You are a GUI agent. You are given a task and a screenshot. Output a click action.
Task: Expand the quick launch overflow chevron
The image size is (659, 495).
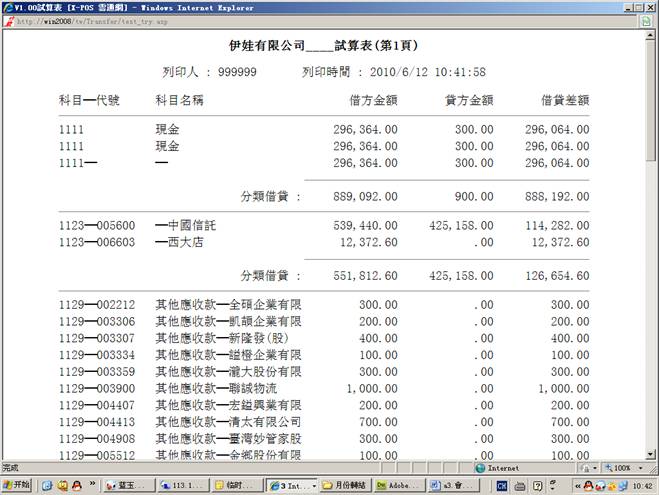tap(94, 485)
